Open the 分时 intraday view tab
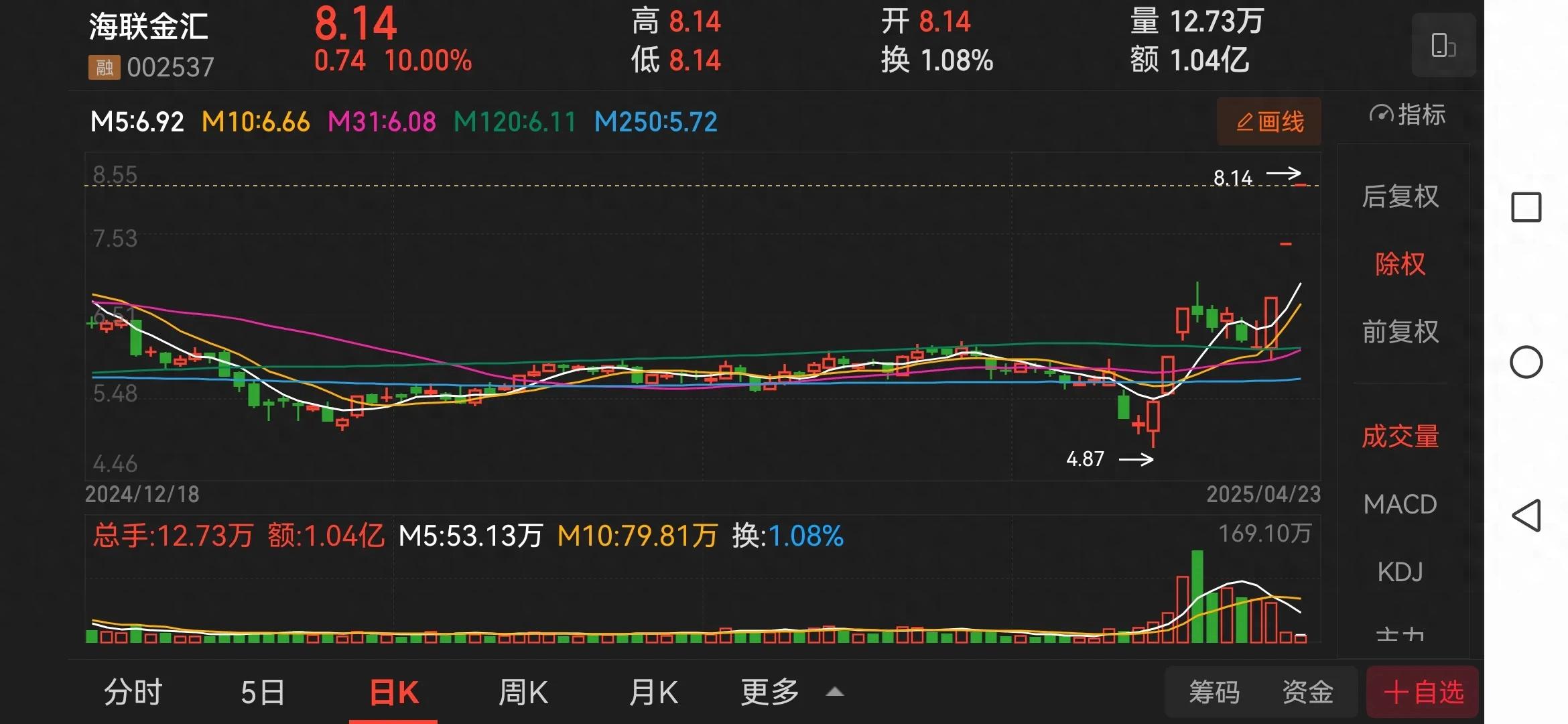The height and width of the screenshot is (724, 1568). point(133,691)
